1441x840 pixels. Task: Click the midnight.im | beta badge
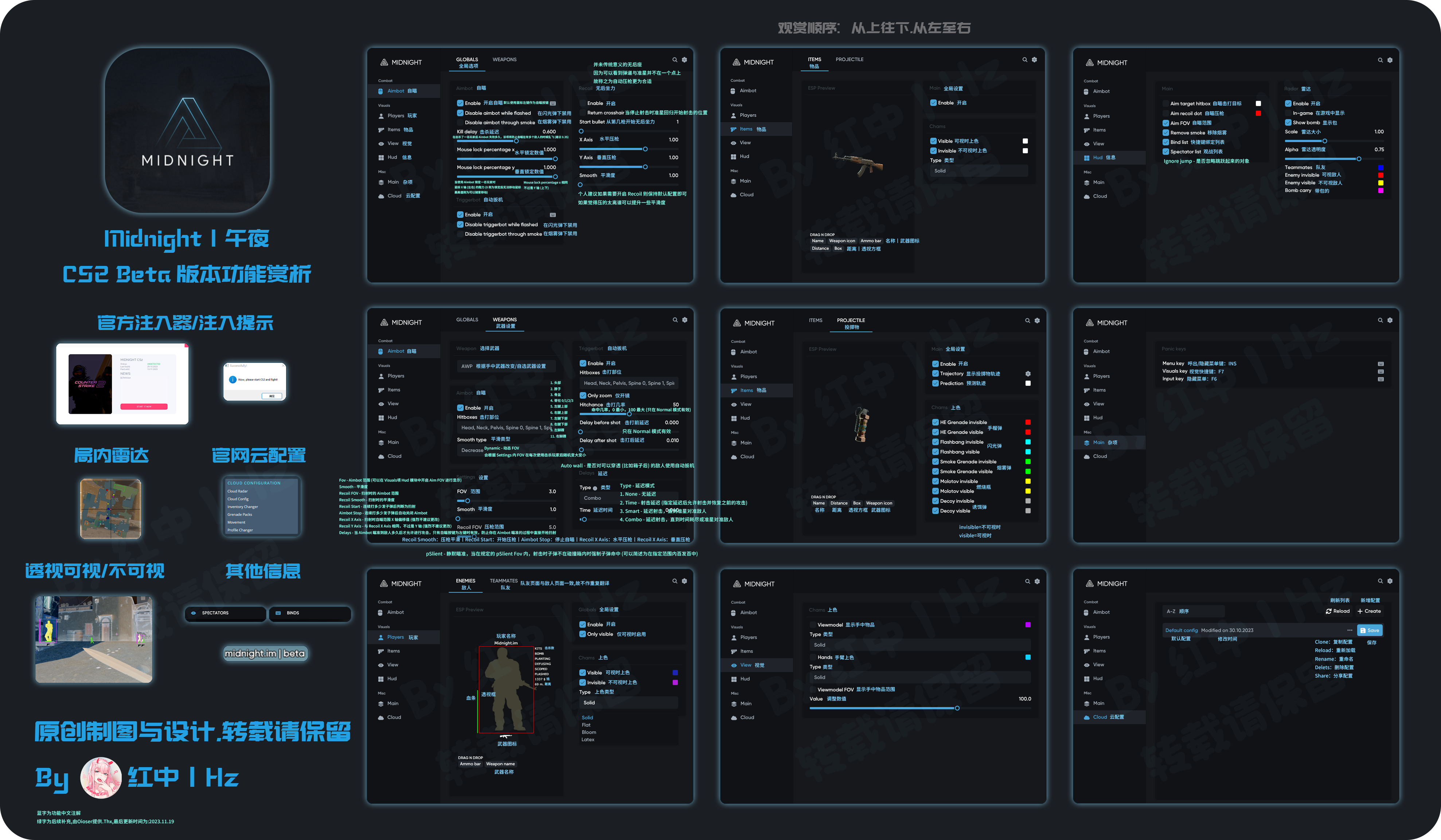point(265,654)
